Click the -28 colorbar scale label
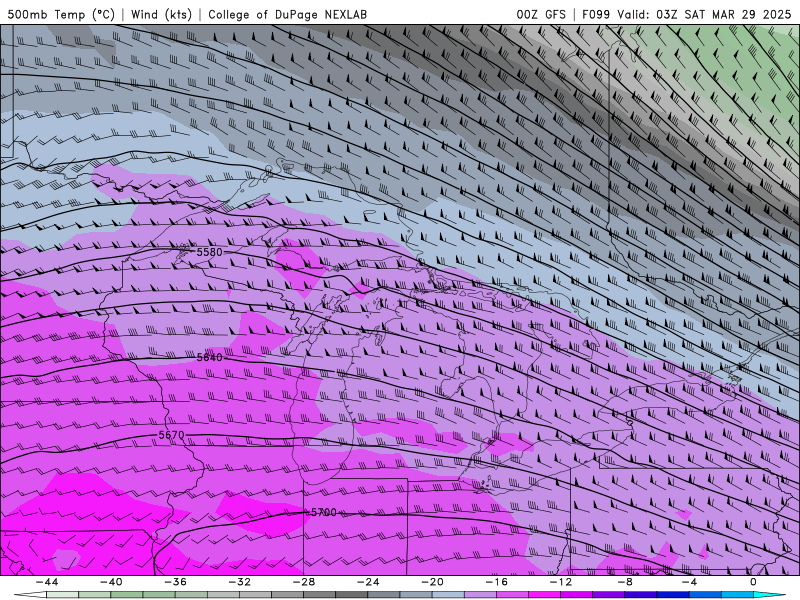Viewport: 800px width, 600px height. coord(304,582)
